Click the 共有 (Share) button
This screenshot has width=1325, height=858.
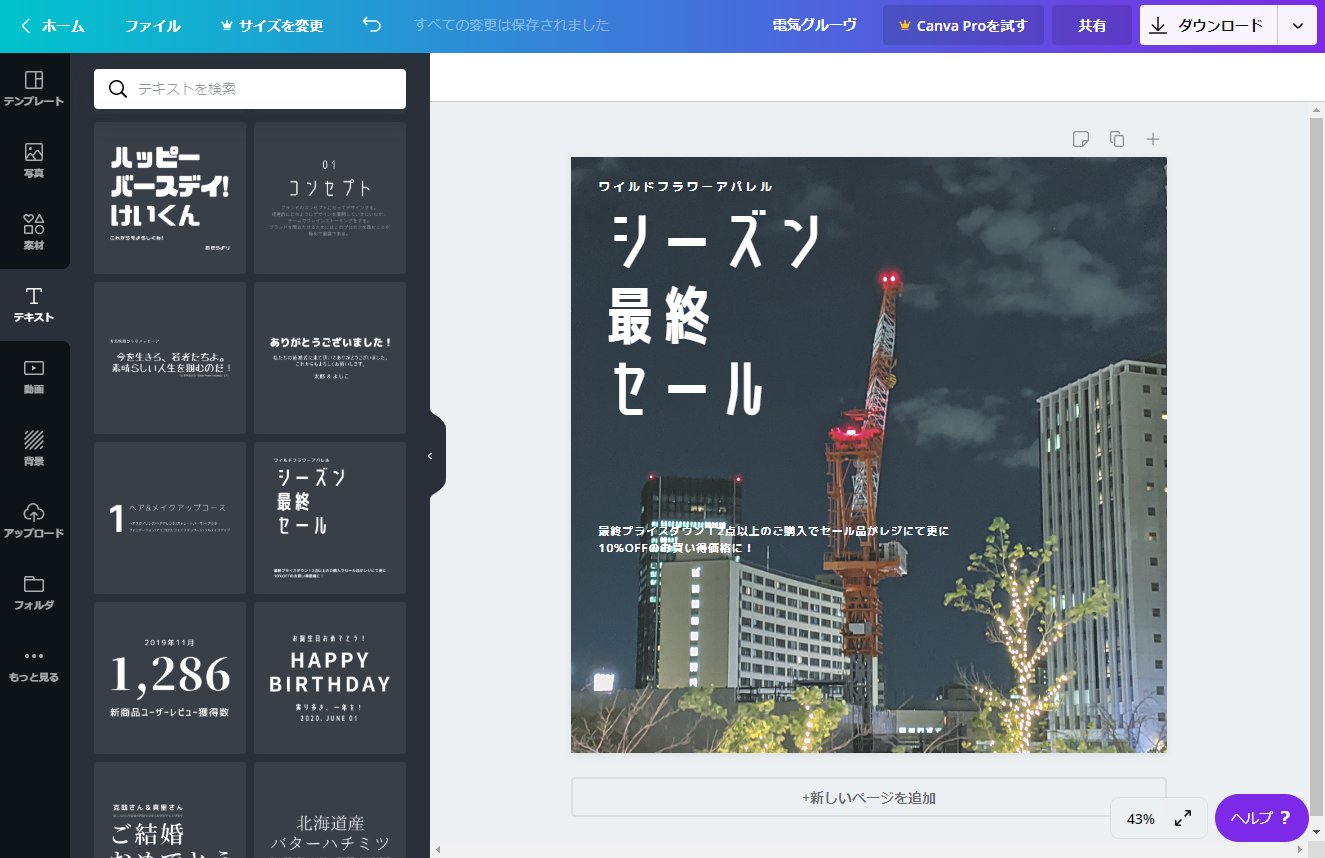(x=1092, y=25)
